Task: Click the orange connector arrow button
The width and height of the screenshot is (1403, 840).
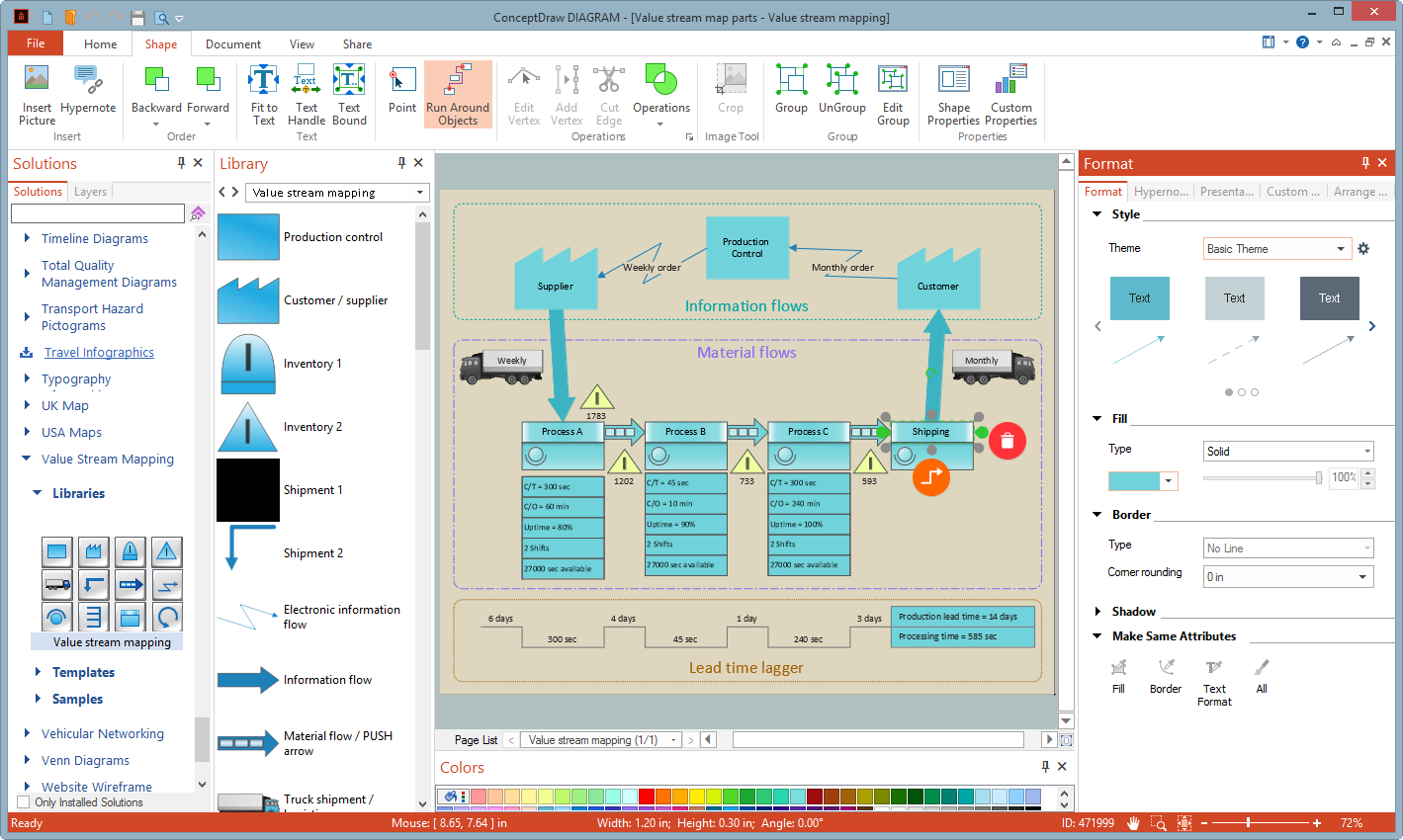Action: click(930, 477)
